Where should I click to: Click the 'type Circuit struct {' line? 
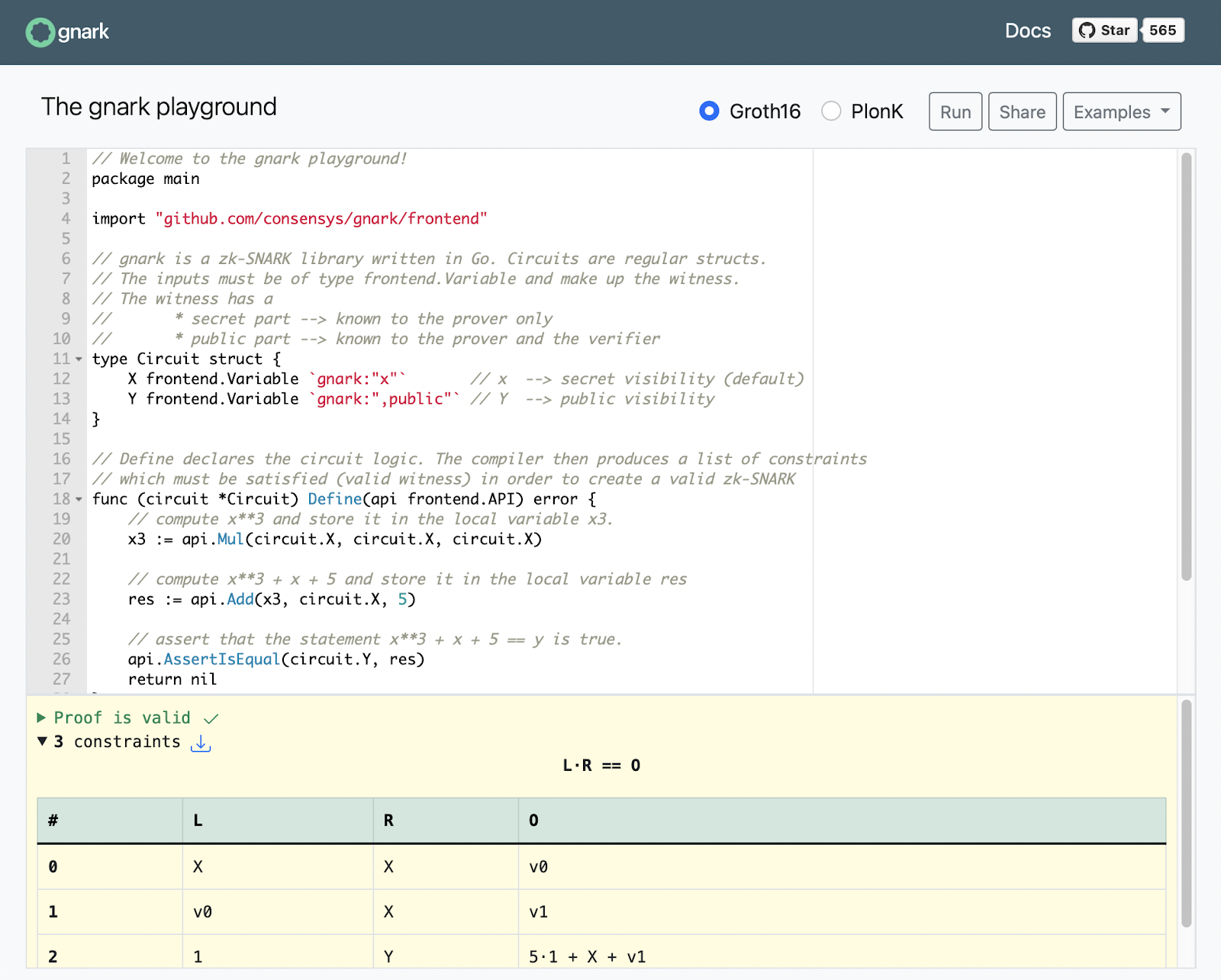point(187,359)
